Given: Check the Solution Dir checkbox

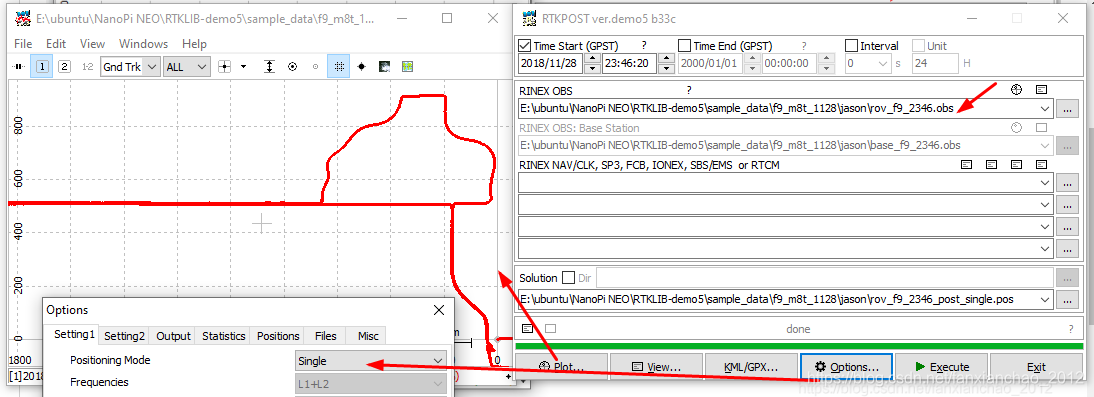Looking at the screenshot, I should tap(568, 278).
